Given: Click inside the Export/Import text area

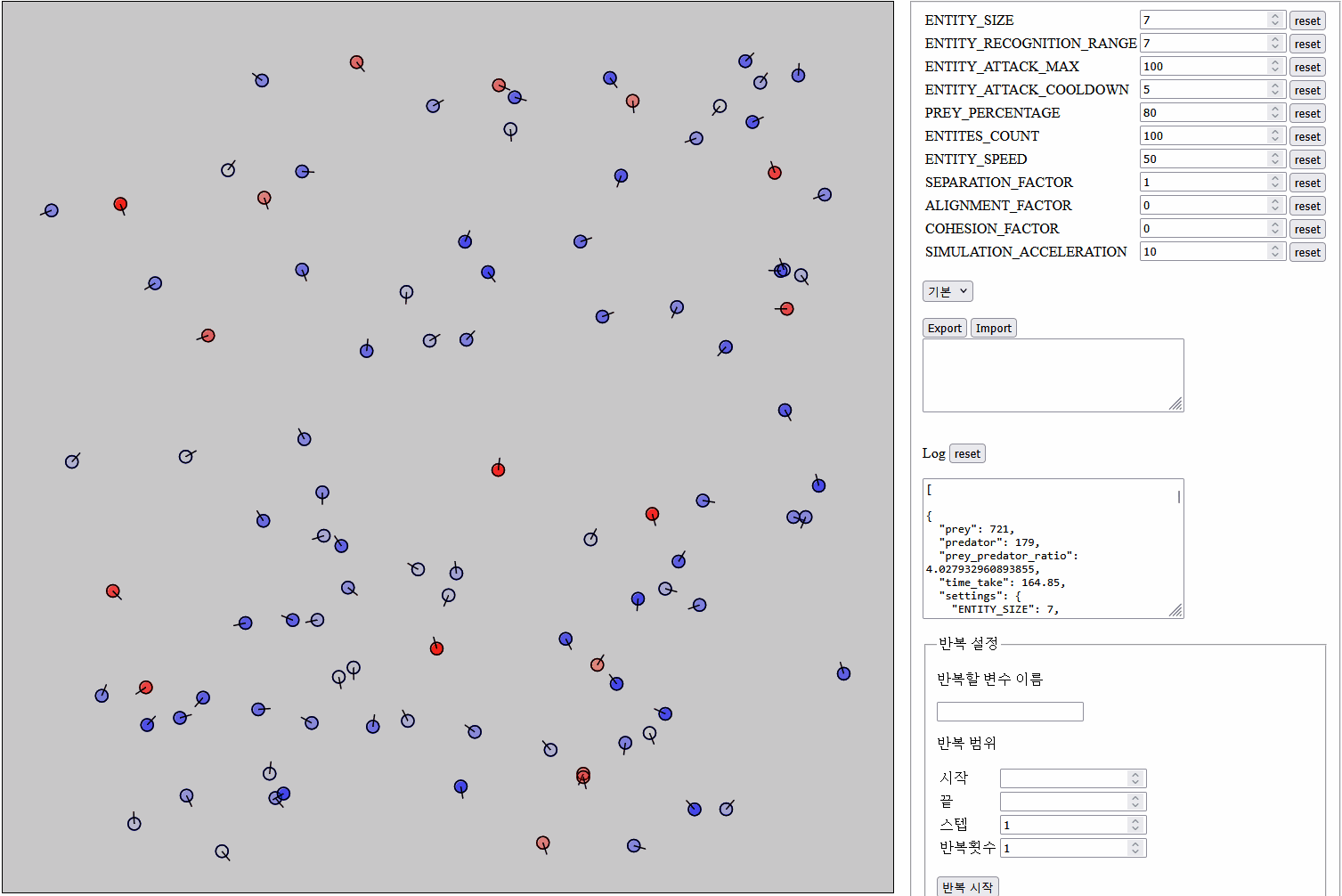Looking at the screenshot, I should [x=1051, y=375].
